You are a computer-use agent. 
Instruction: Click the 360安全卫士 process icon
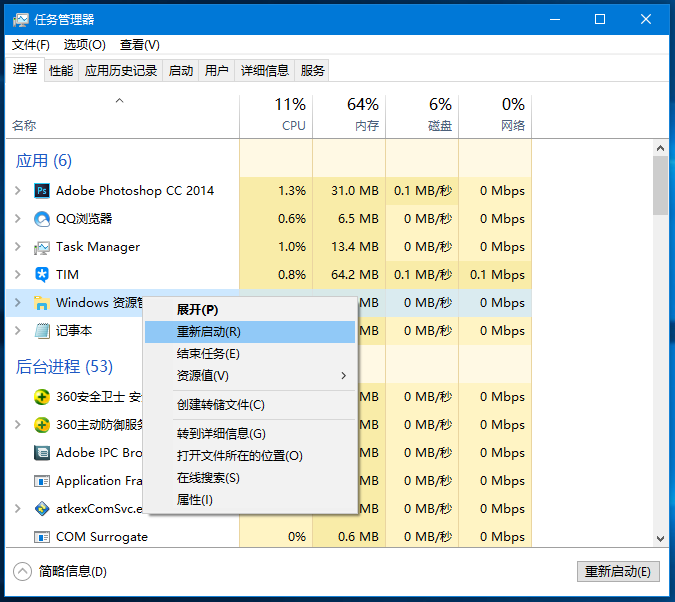point(42,397)
